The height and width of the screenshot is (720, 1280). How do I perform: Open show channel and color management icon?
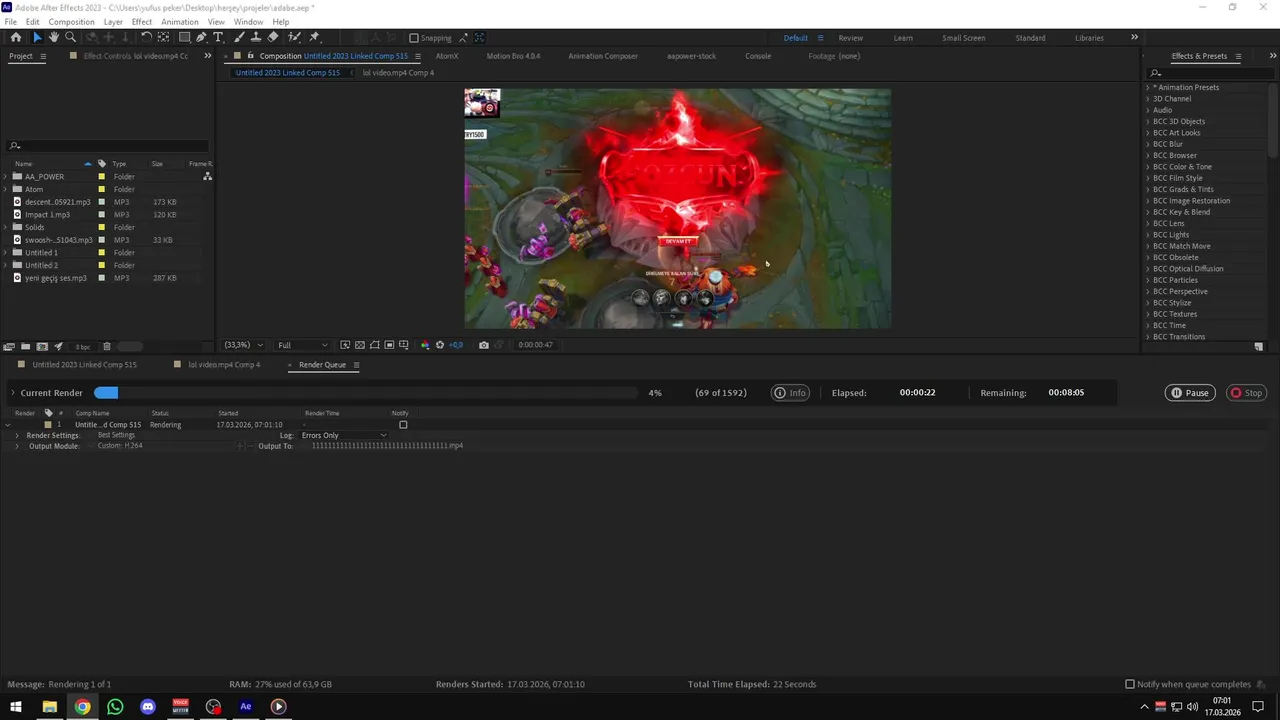coord(425,345)
